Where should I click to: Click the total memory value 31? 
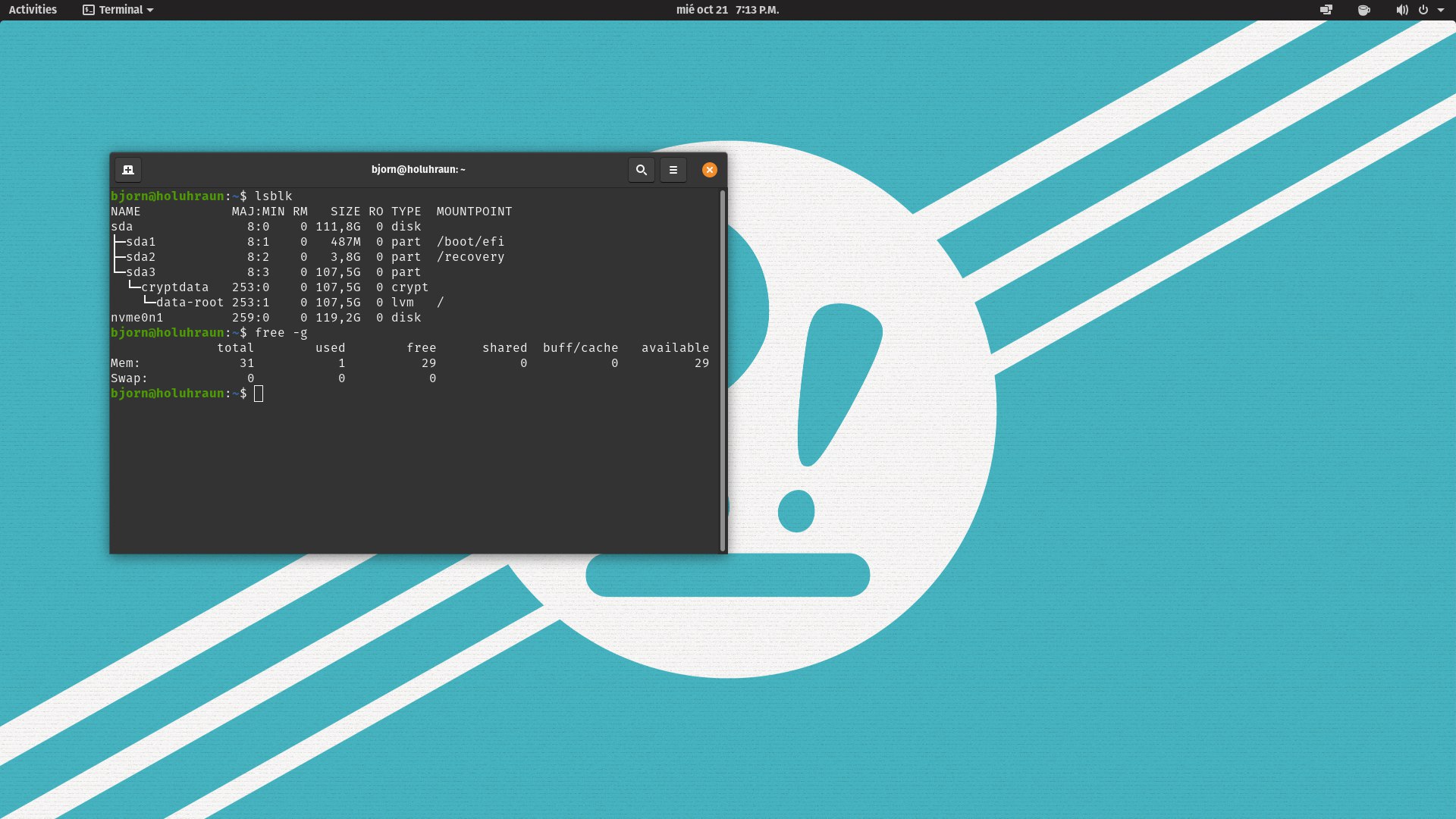point(247,362)
